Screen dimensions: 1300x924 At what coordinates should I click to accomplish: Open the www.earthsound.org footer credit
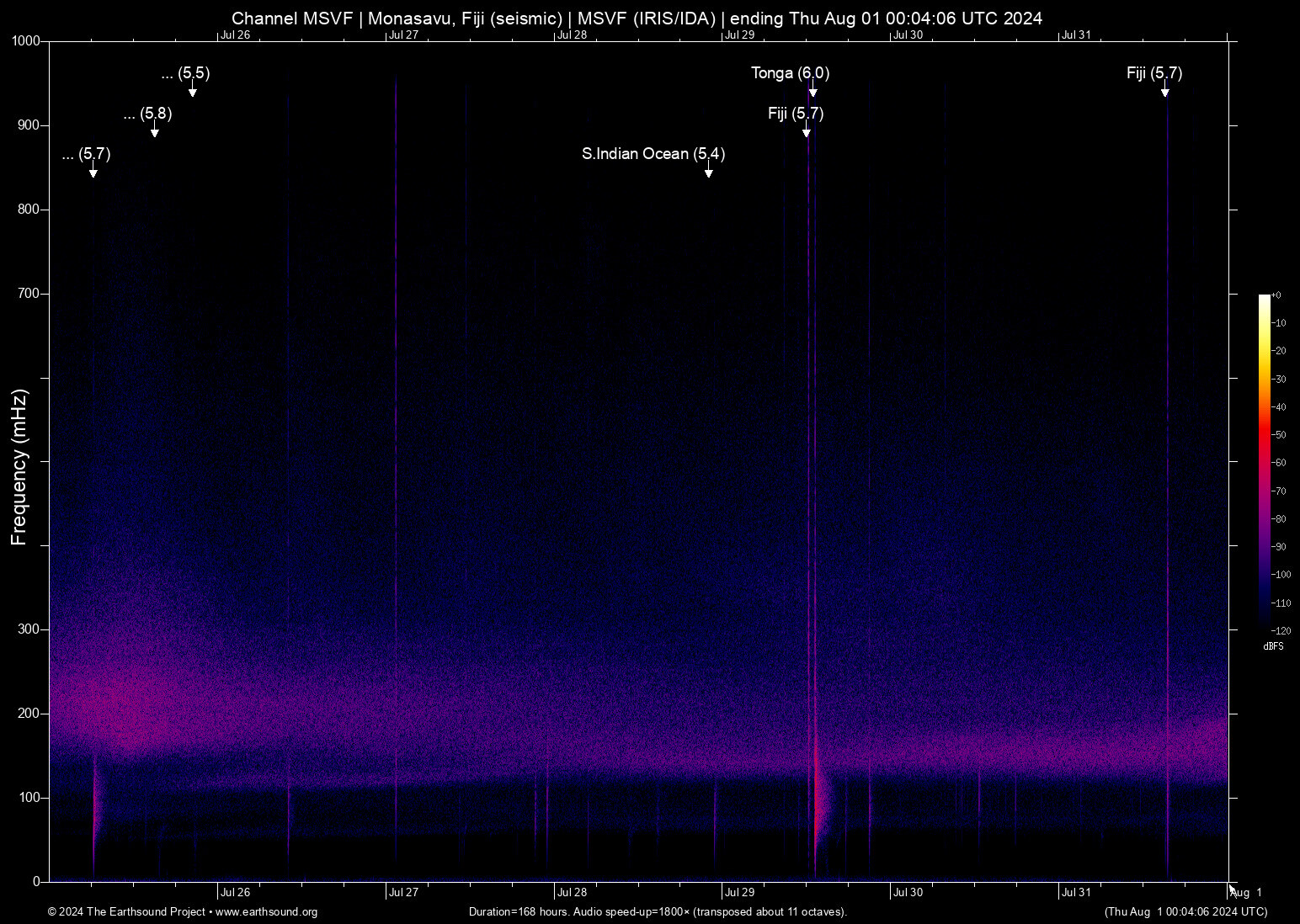(267, 912)
